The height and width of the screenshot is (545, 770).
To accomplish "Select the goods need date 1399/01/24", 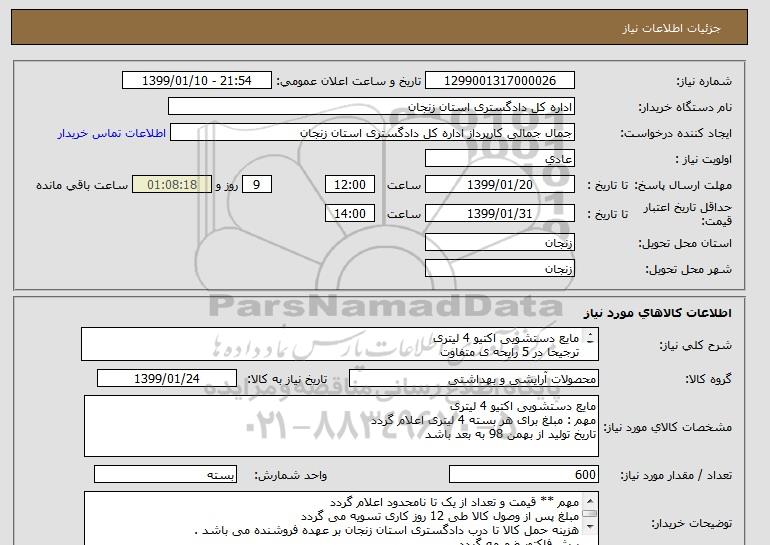I will coord(166,379).
